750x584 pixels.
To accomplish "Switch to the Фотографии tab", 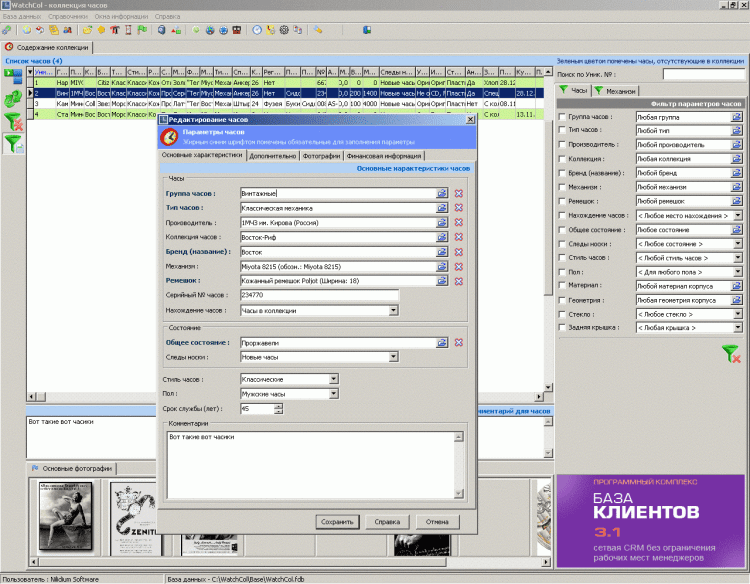I will pos(321,156).
